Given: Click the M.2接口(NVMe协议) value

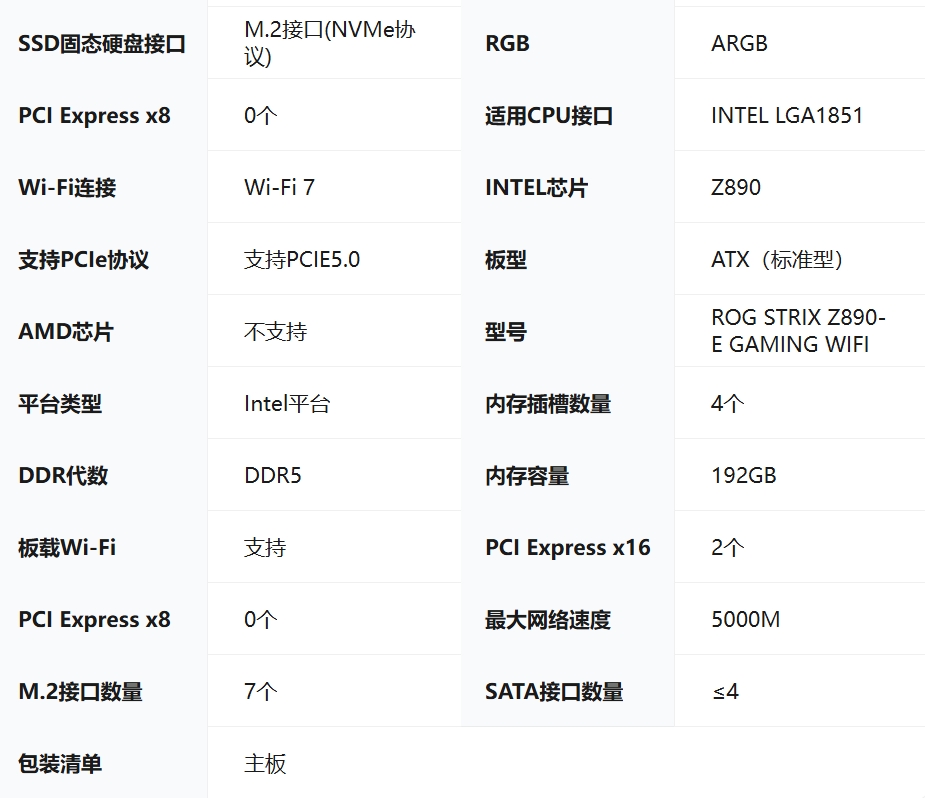Looking at the screenshot, I should pyautogui.click(x=330, y=43).
